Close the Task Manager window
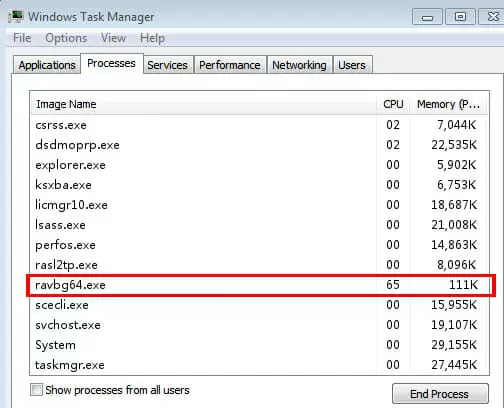Screen dimensions: 504x408 [x=492, y=17]
